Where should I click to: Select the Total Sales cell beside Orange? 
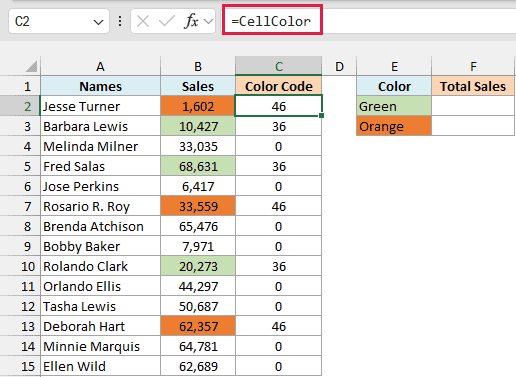473,126
